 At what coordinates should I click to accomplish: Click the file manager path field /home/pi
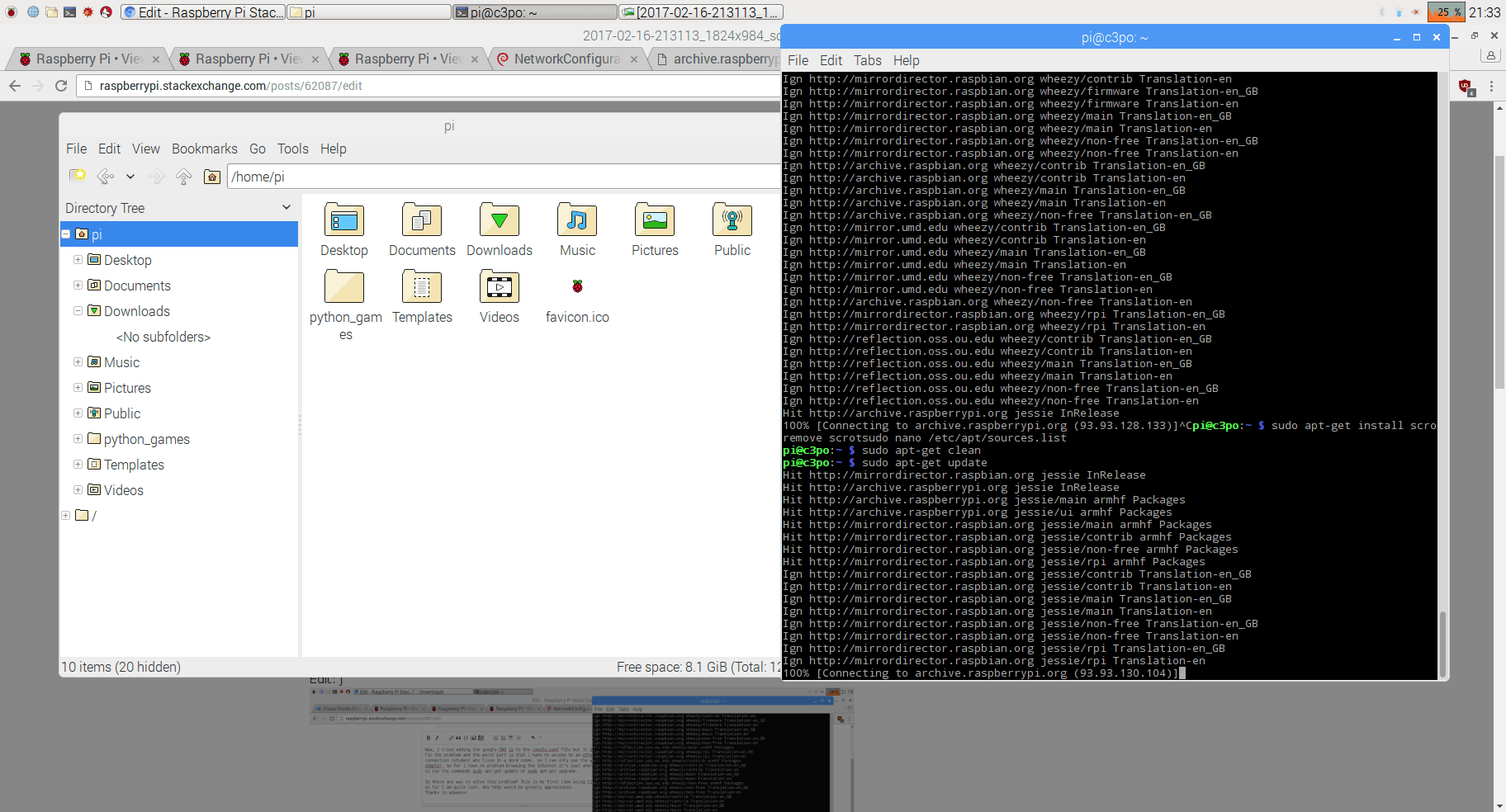(x=504, y=177)
